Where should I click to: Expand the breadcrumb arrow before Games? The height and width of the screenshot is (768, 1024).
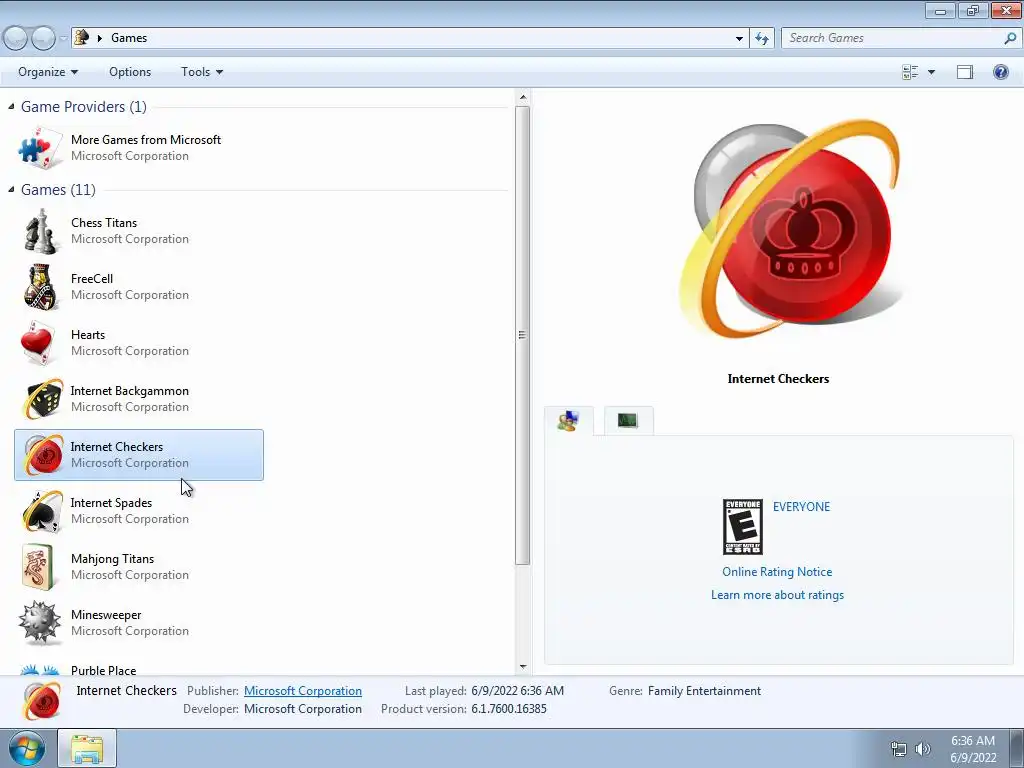coord(100,38)
